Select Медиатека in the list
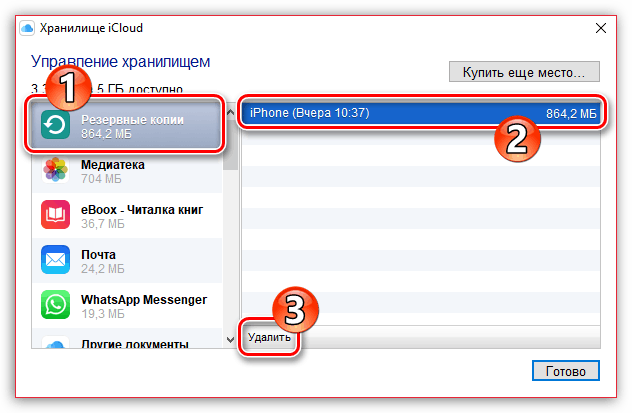Viewport: 632px width, 413px height. (x=127, y=170)
